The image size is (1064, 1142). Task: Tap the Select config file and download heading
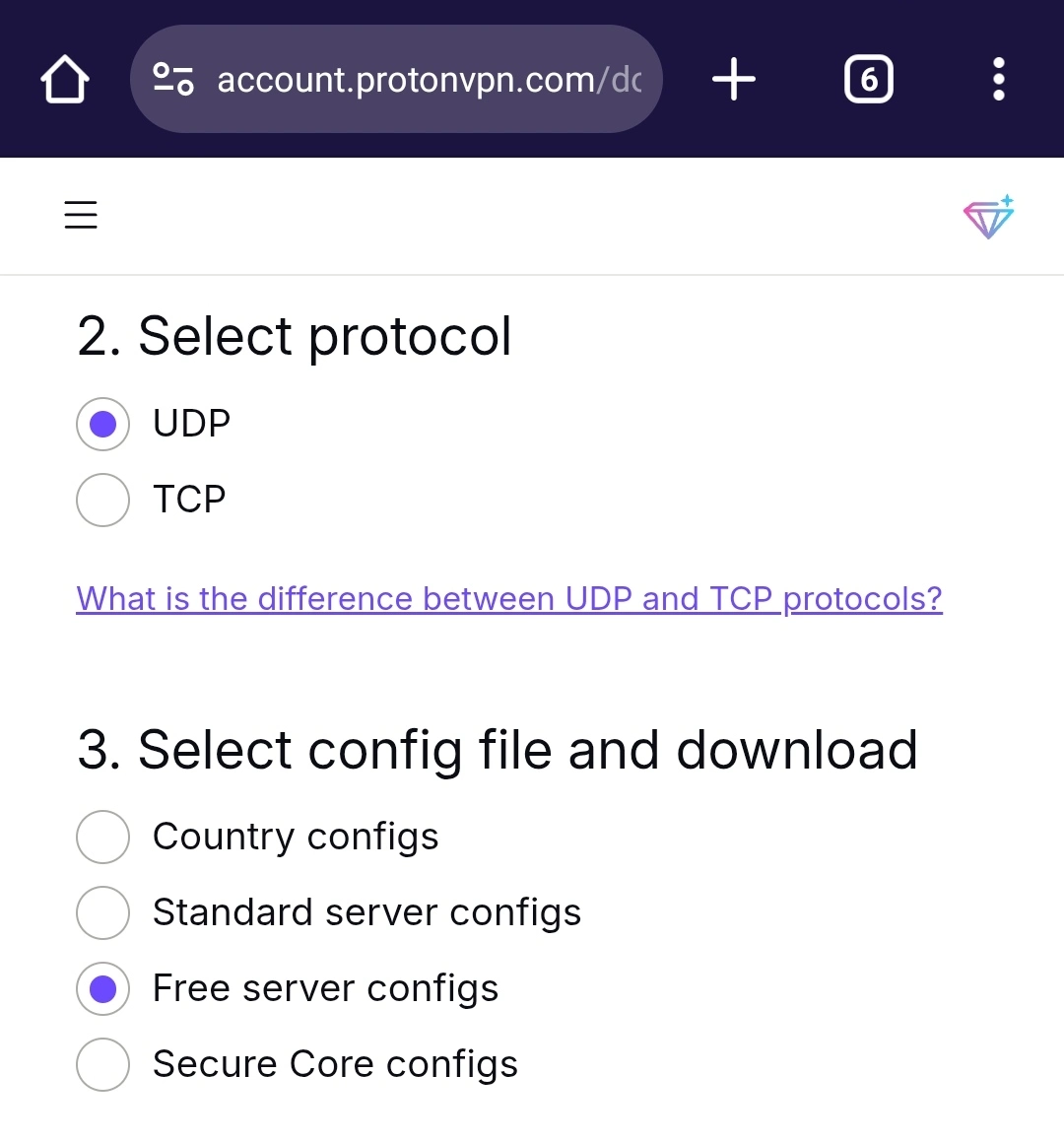point(498,750)
